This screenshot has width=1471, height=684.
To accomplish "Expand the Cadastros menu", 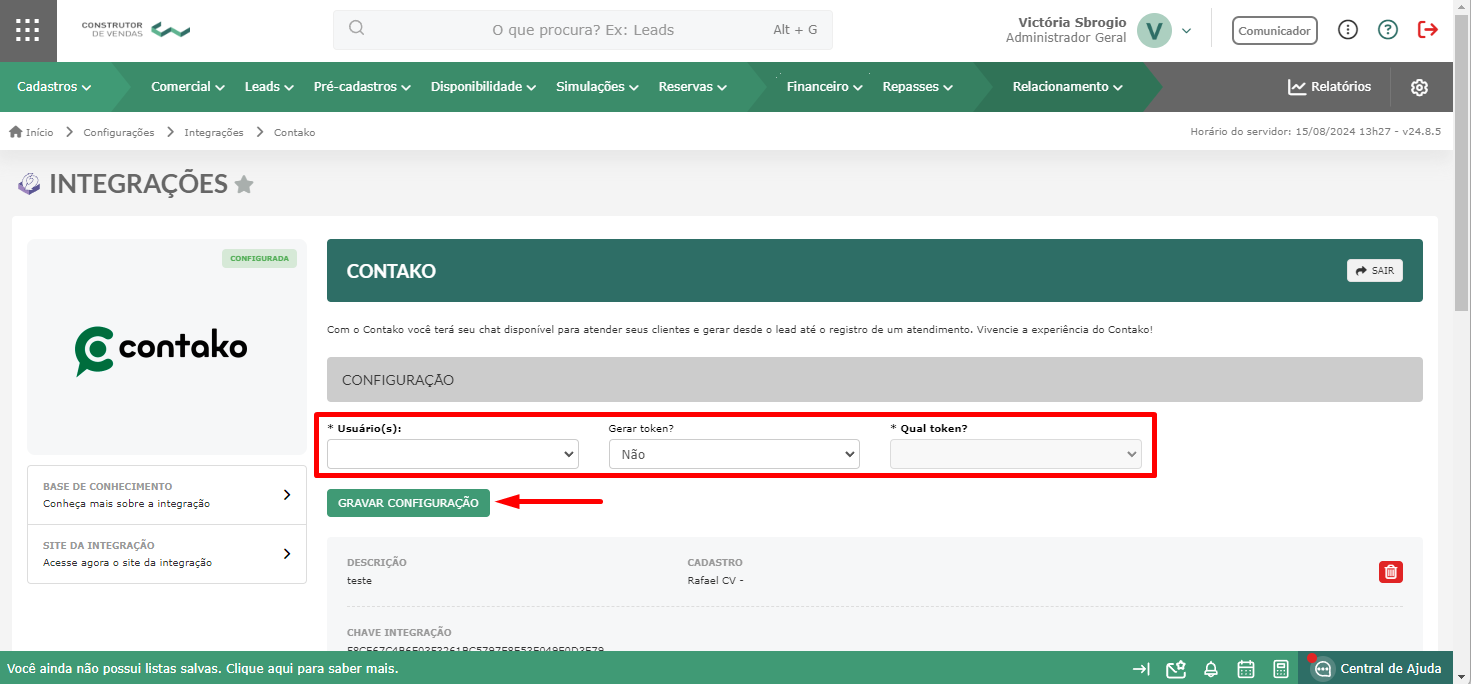I will point(54,87).
